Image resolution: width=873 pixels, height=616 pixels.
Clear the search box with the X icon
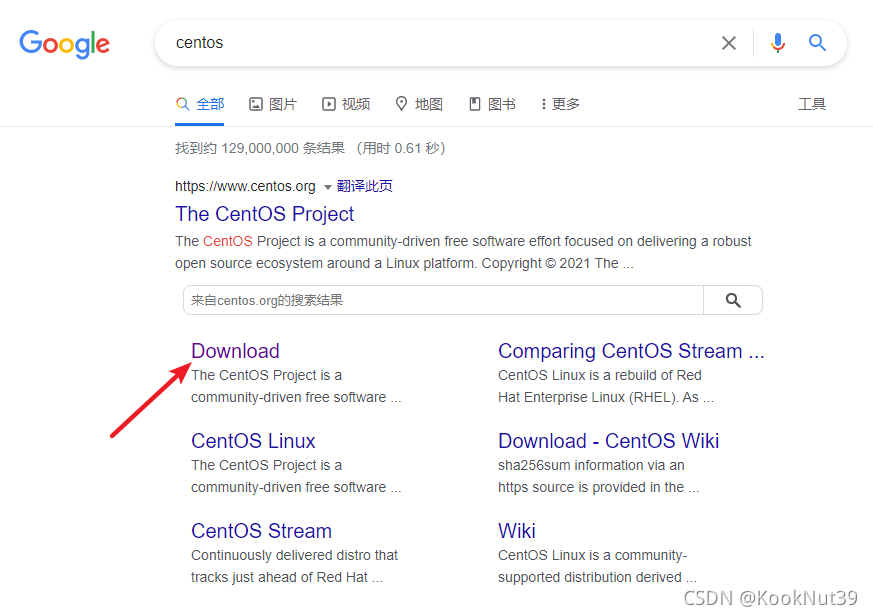729,43
